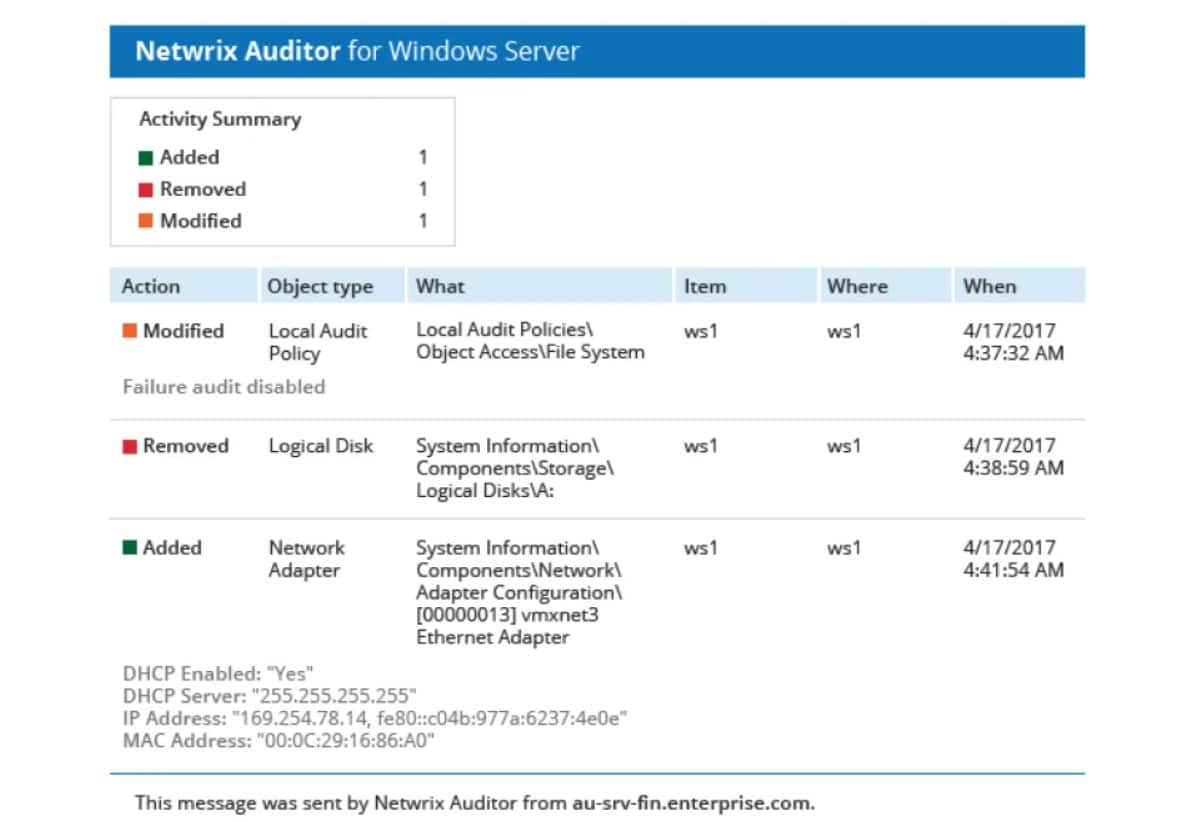This screenshot has height=822, width=1193.
Task: Expand the When column header
Action: 990,286
